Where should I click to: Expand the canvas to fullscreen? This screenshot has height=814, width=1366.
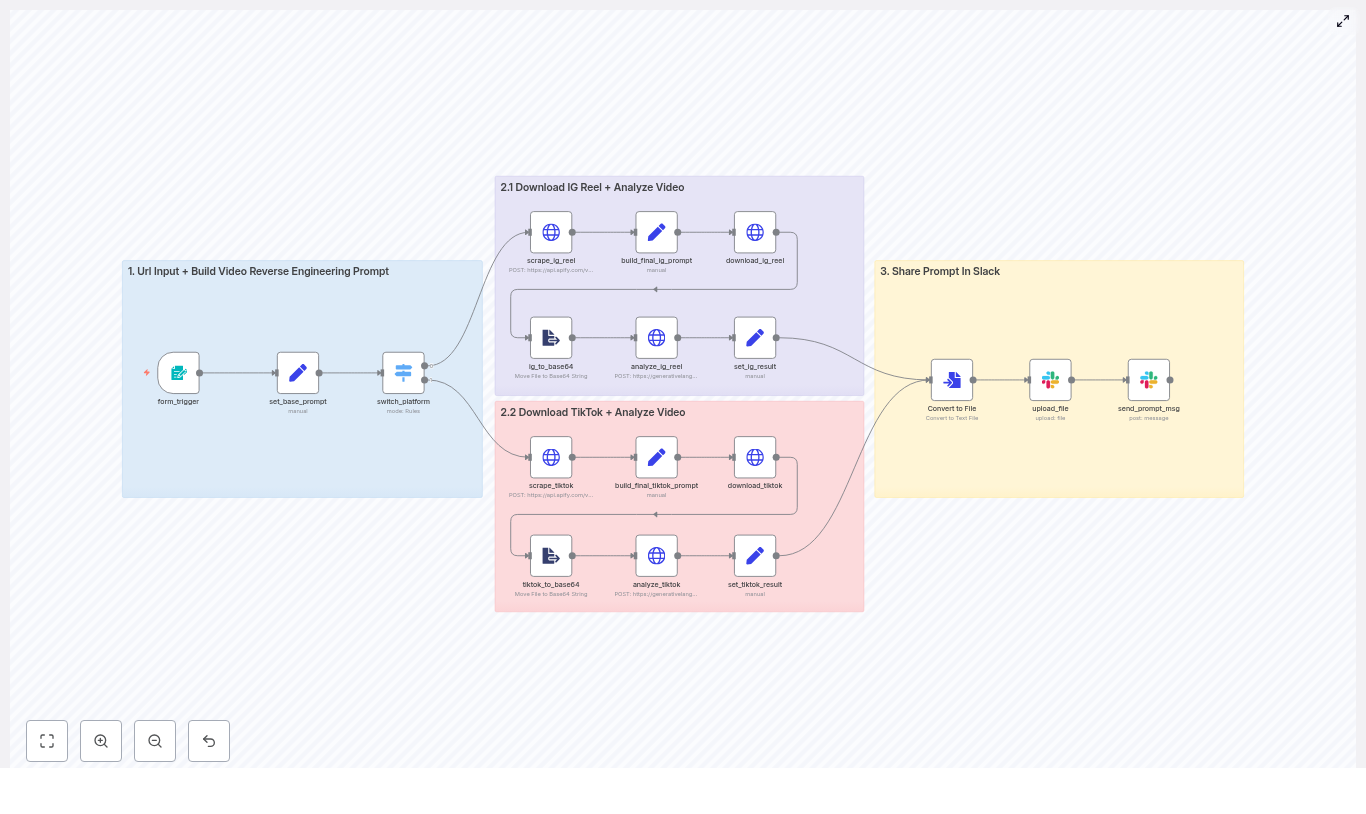1343,21
